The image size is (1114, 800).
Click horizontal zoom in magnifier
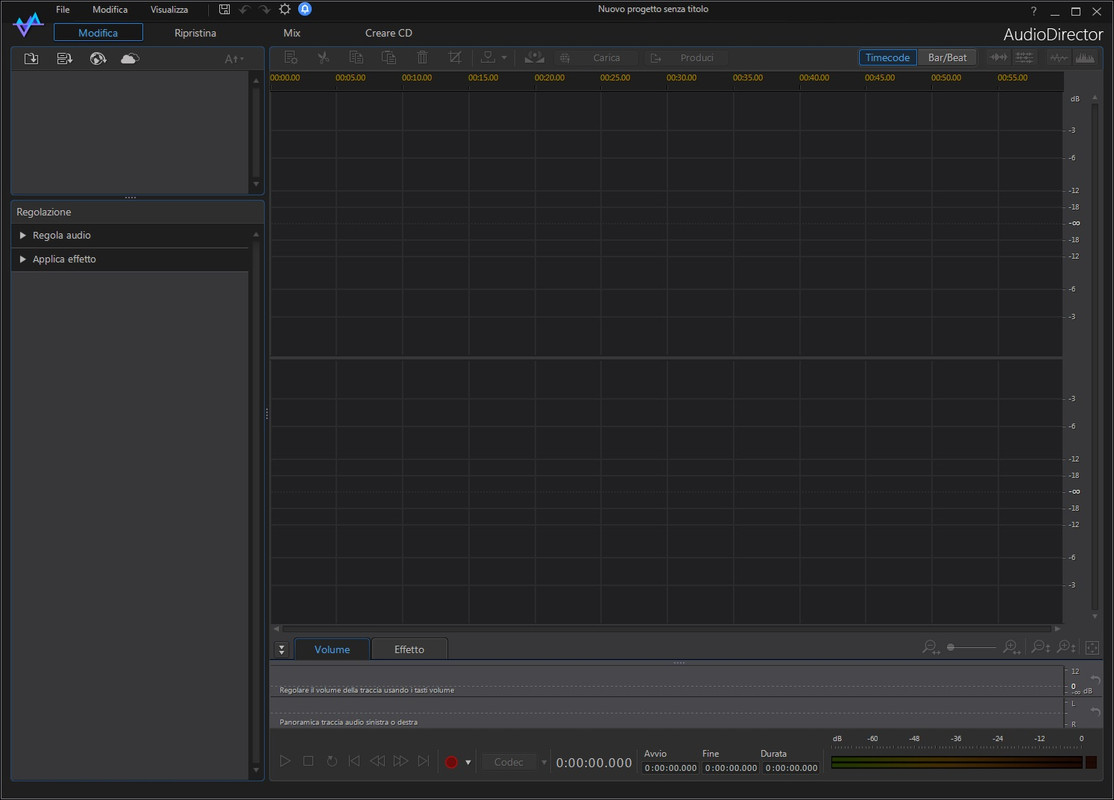pos(1012,647)
